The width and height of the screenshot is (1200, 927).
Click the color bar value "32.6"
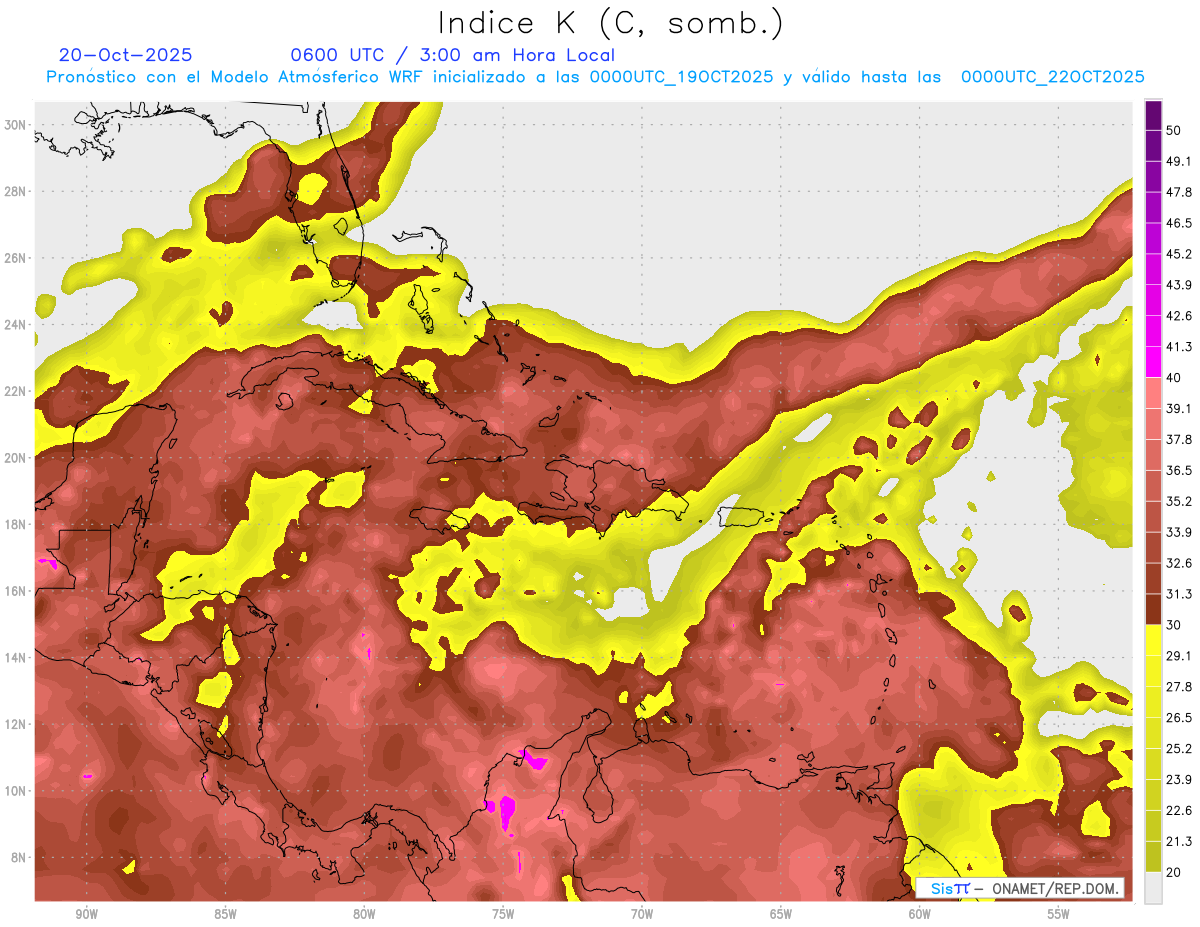click(1179, 563)
